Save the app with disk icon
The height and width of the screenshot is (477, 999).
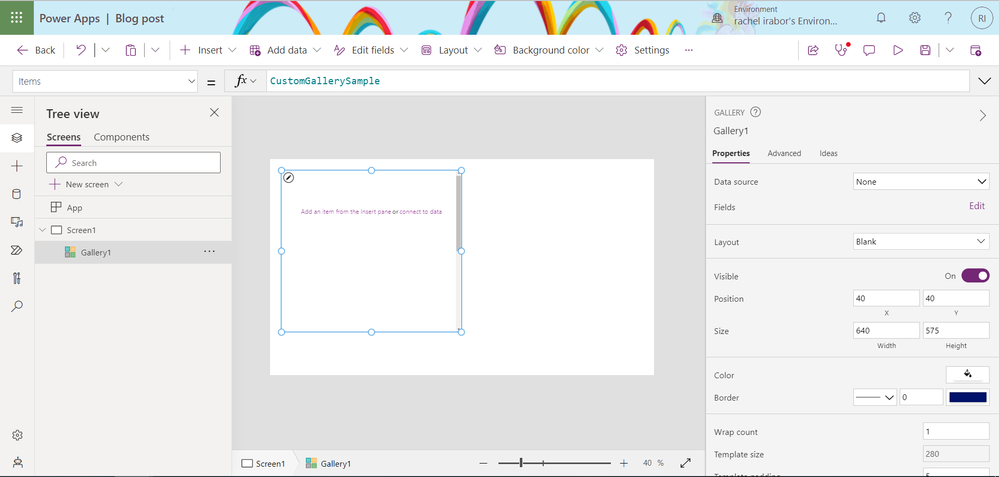[926, 50]
